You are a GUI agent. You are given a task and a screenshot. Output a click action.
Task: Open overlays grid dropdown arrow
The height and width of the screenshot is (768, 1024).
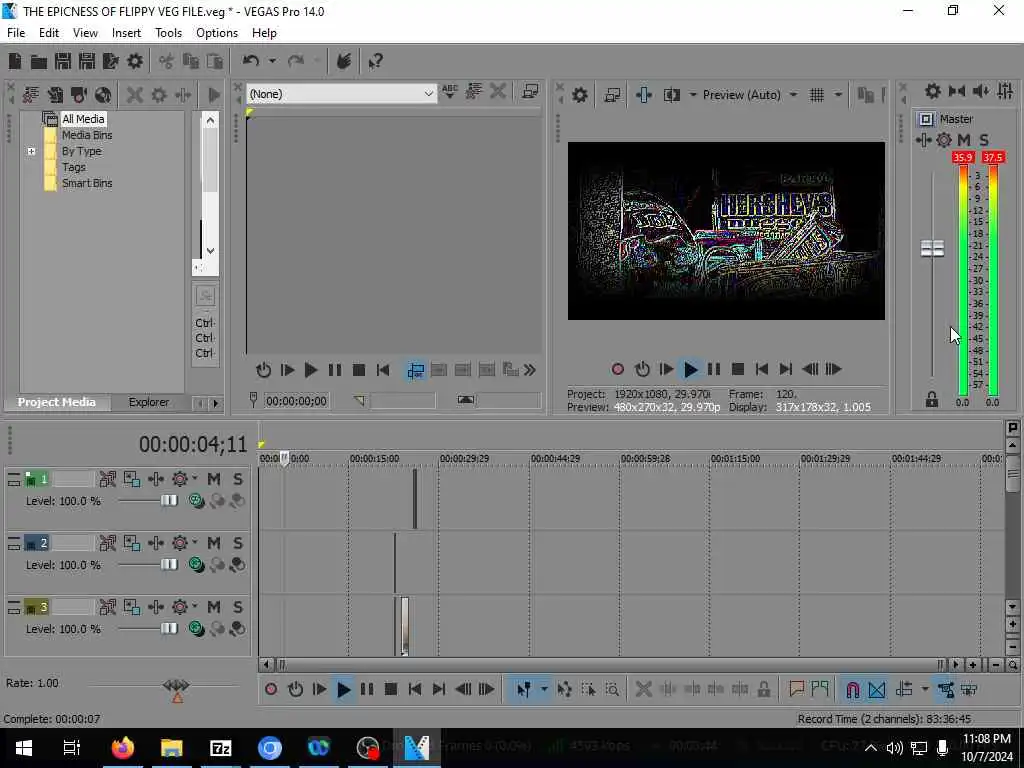[x=838, y=95]
